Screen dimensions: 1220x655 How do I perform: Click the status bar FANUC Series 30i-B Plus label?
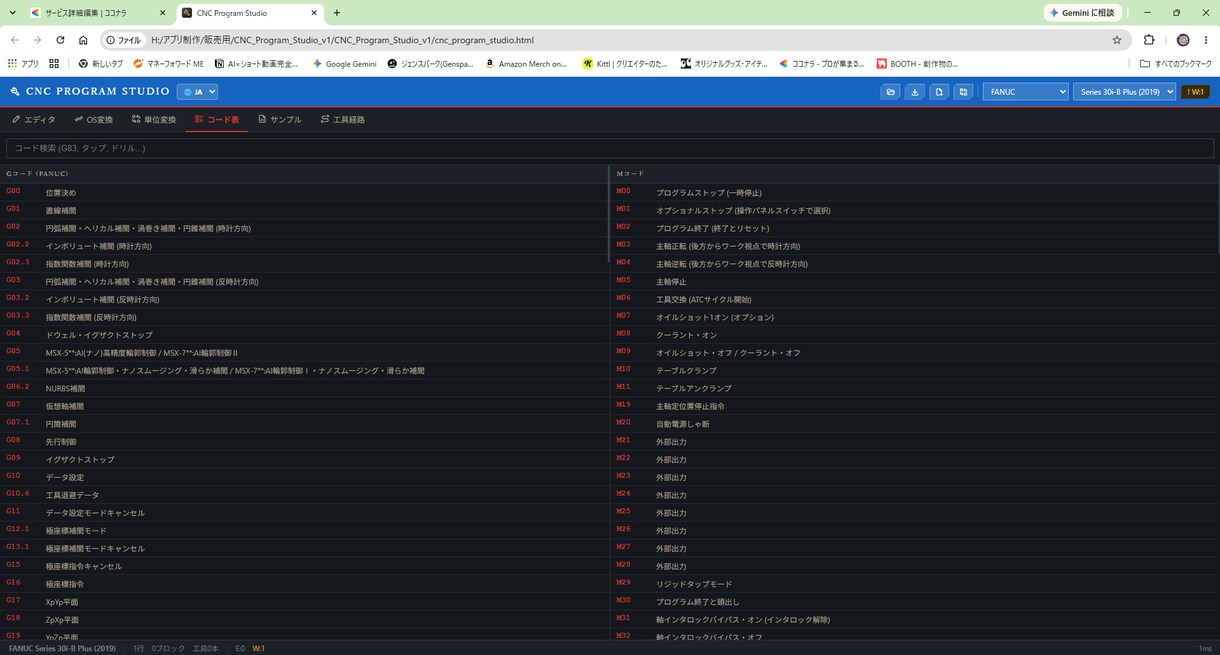tap(62, 648)
